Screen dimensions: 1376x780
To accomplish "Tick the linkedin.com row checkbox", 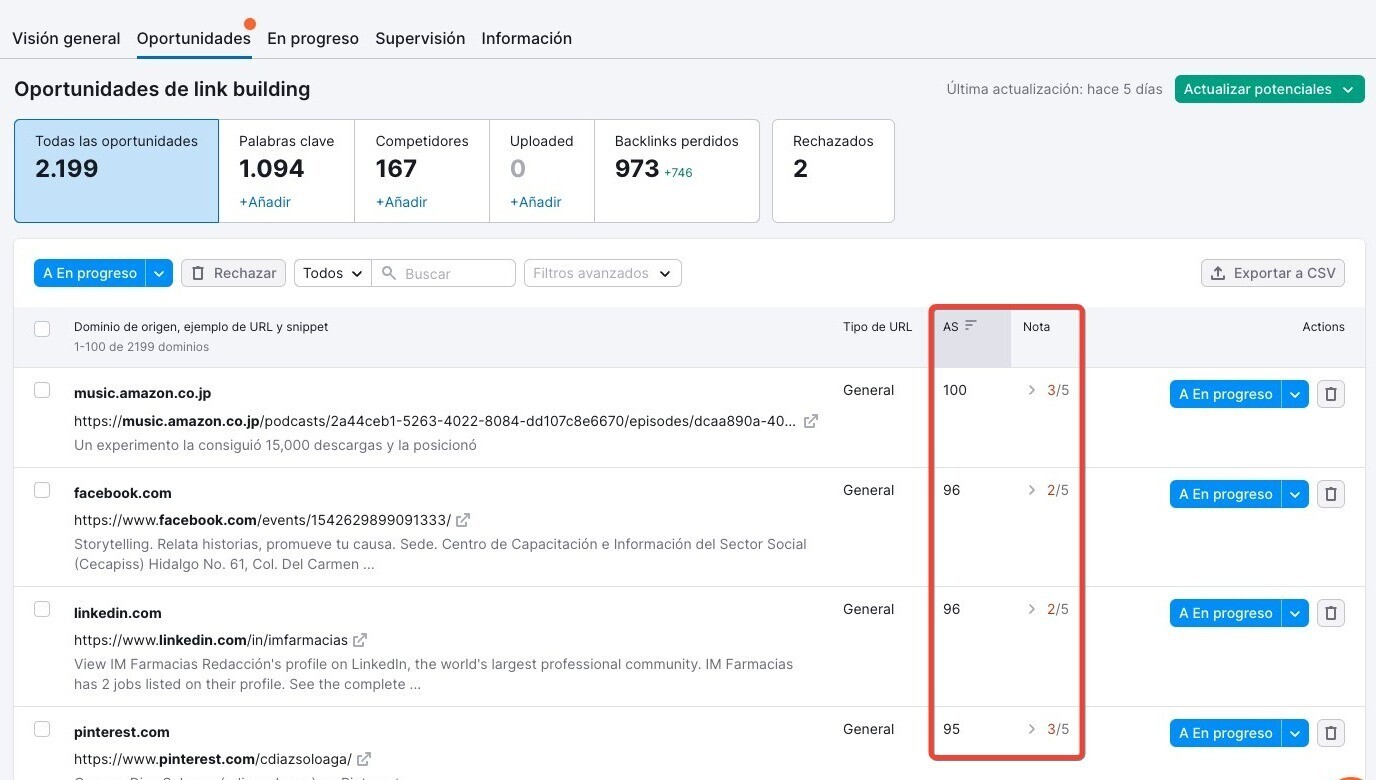I will pyautogui.click(x=42, y=609).
